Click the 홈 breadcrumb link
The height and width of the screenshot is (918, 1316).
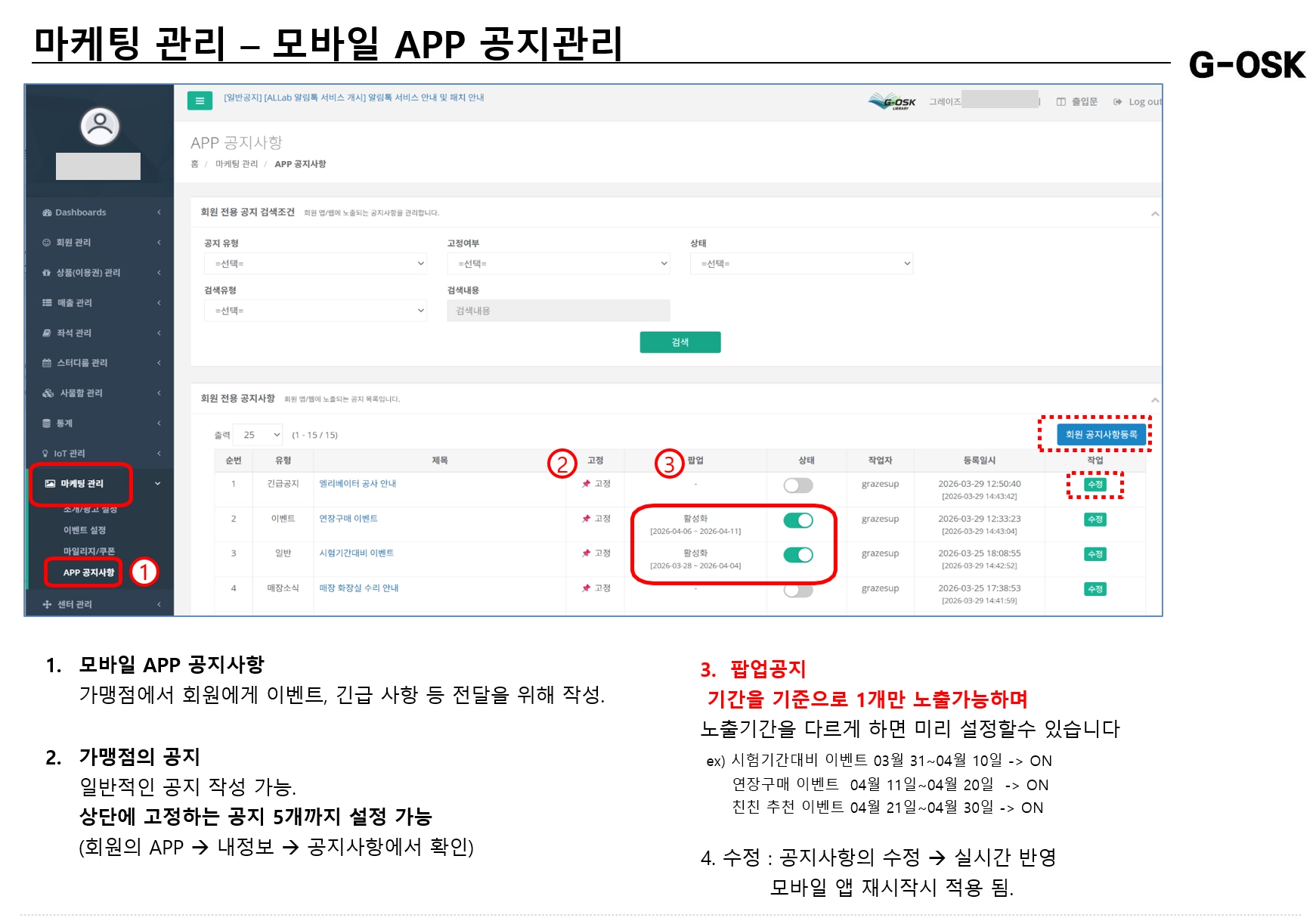tap(194, 164)
